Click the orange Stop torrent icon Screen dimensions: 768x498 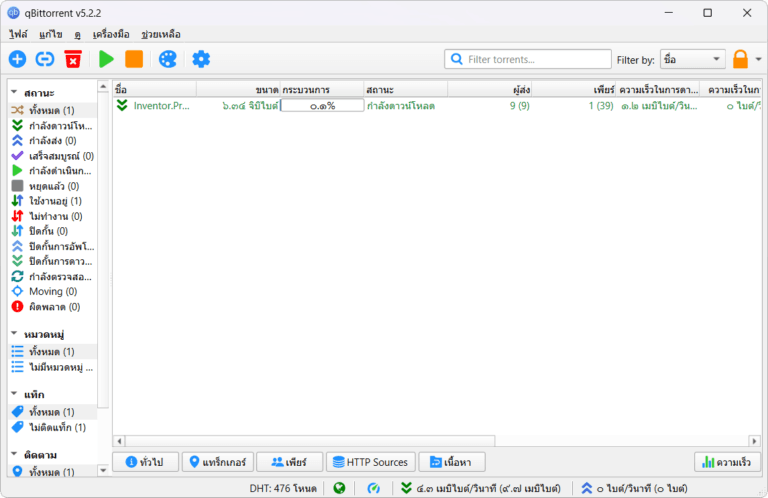coord(134,59)
